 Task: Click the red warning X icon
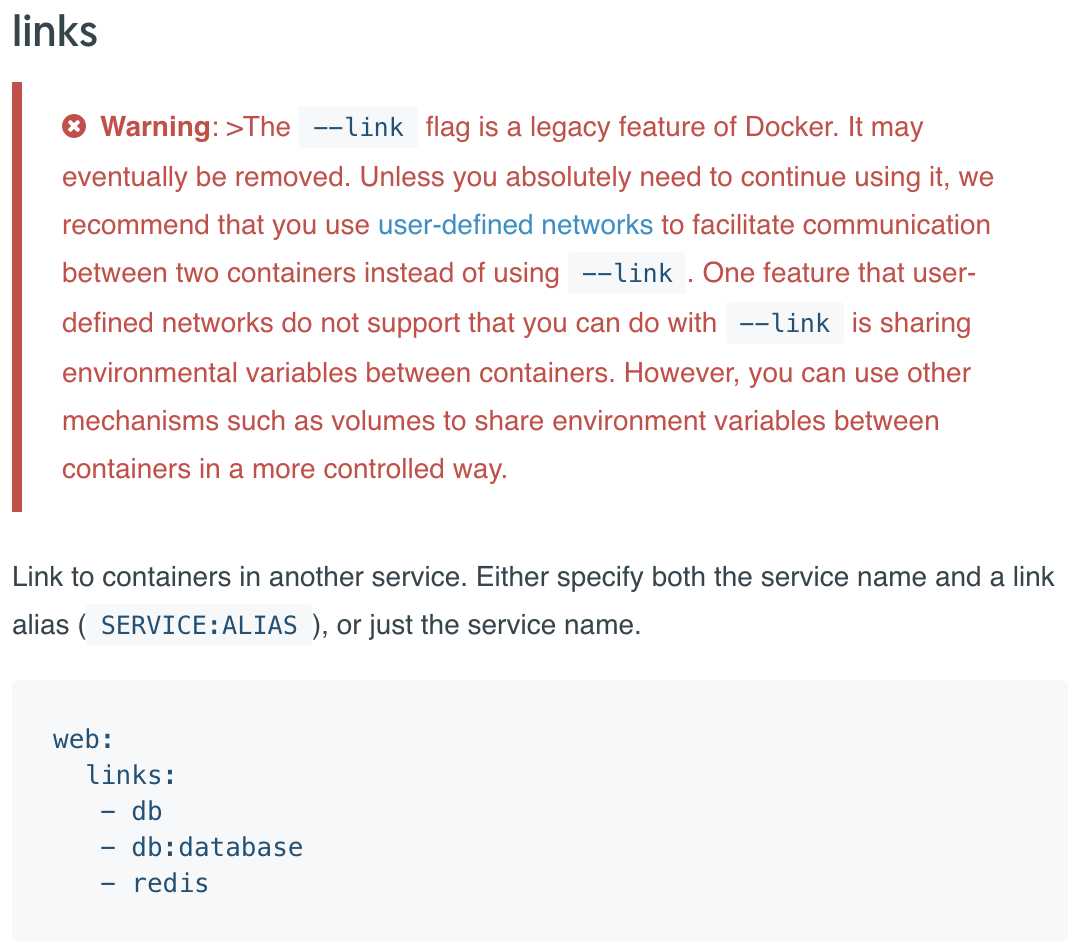[74, 127]
